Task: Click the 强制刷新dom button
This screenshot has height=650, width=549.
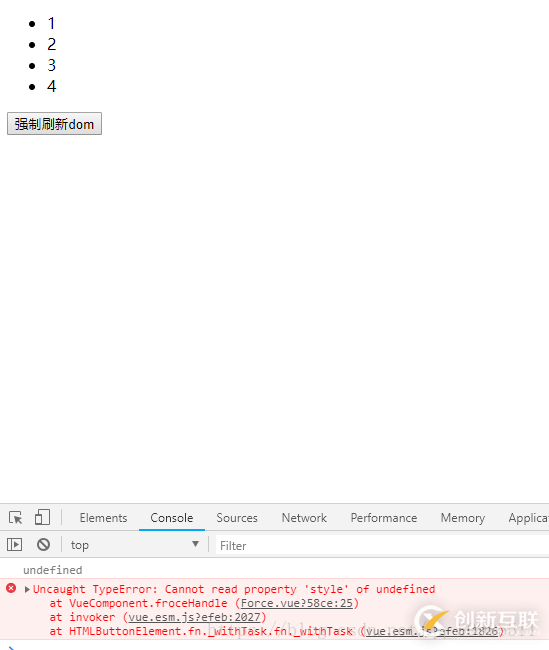Action: pyautogui.click(x=54, y=124)
